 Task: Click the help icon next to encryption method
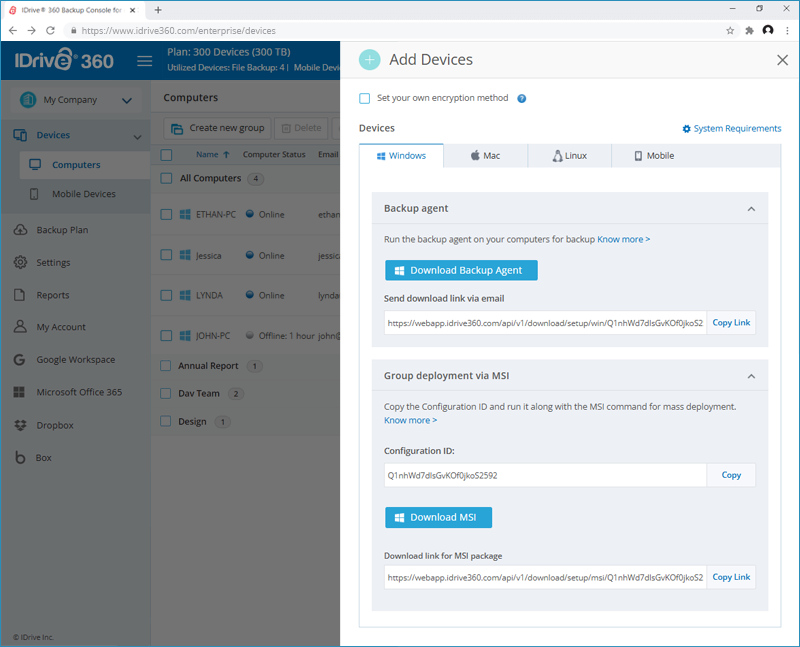[522, 99]
